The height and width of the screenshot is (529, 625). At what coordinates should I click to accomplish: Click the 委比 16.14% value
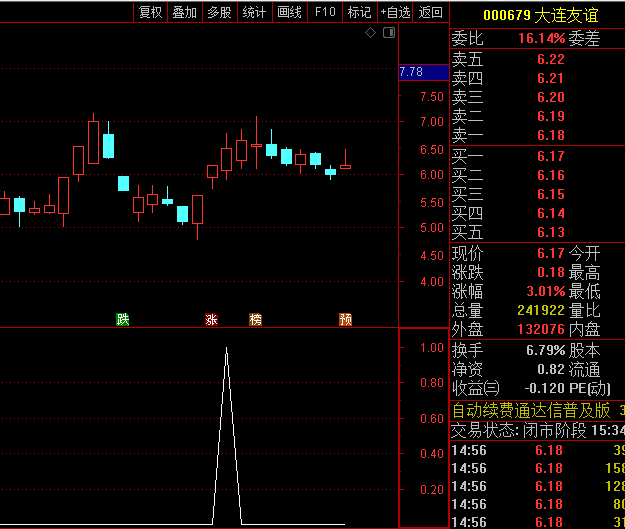(541, 38)
